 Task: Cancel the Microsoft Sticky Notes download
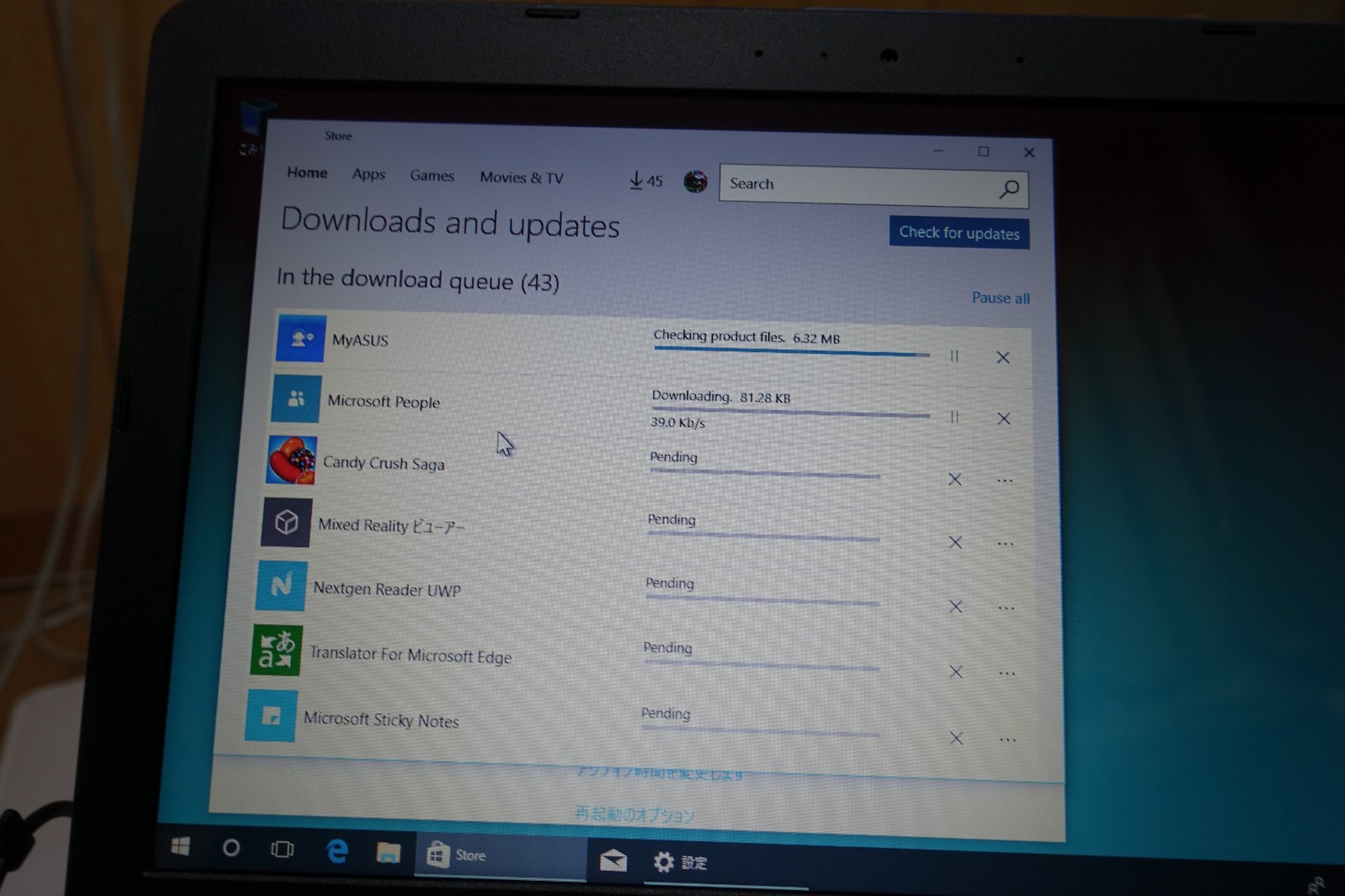(957, 738)
